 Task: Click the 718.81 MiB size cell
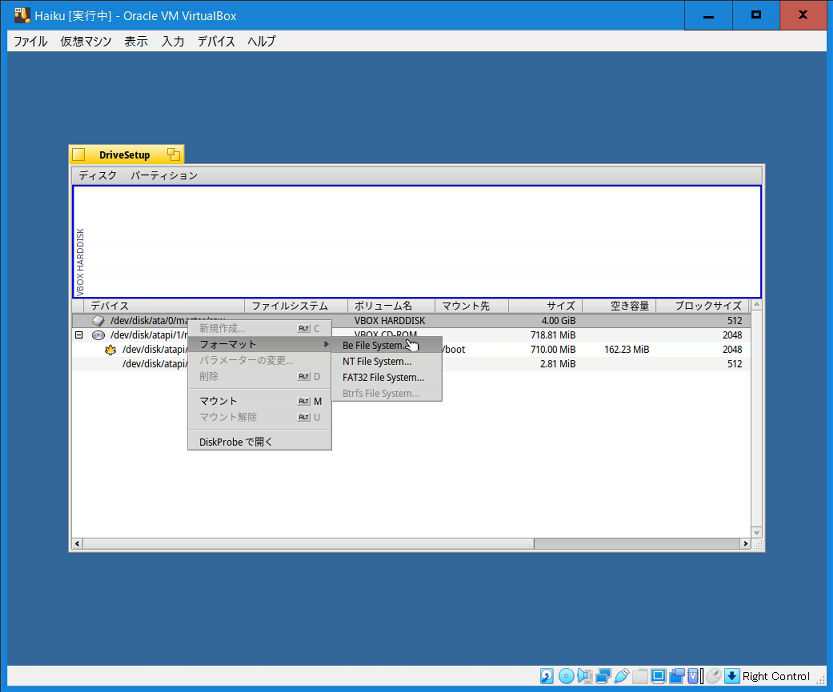click(553, 335)
